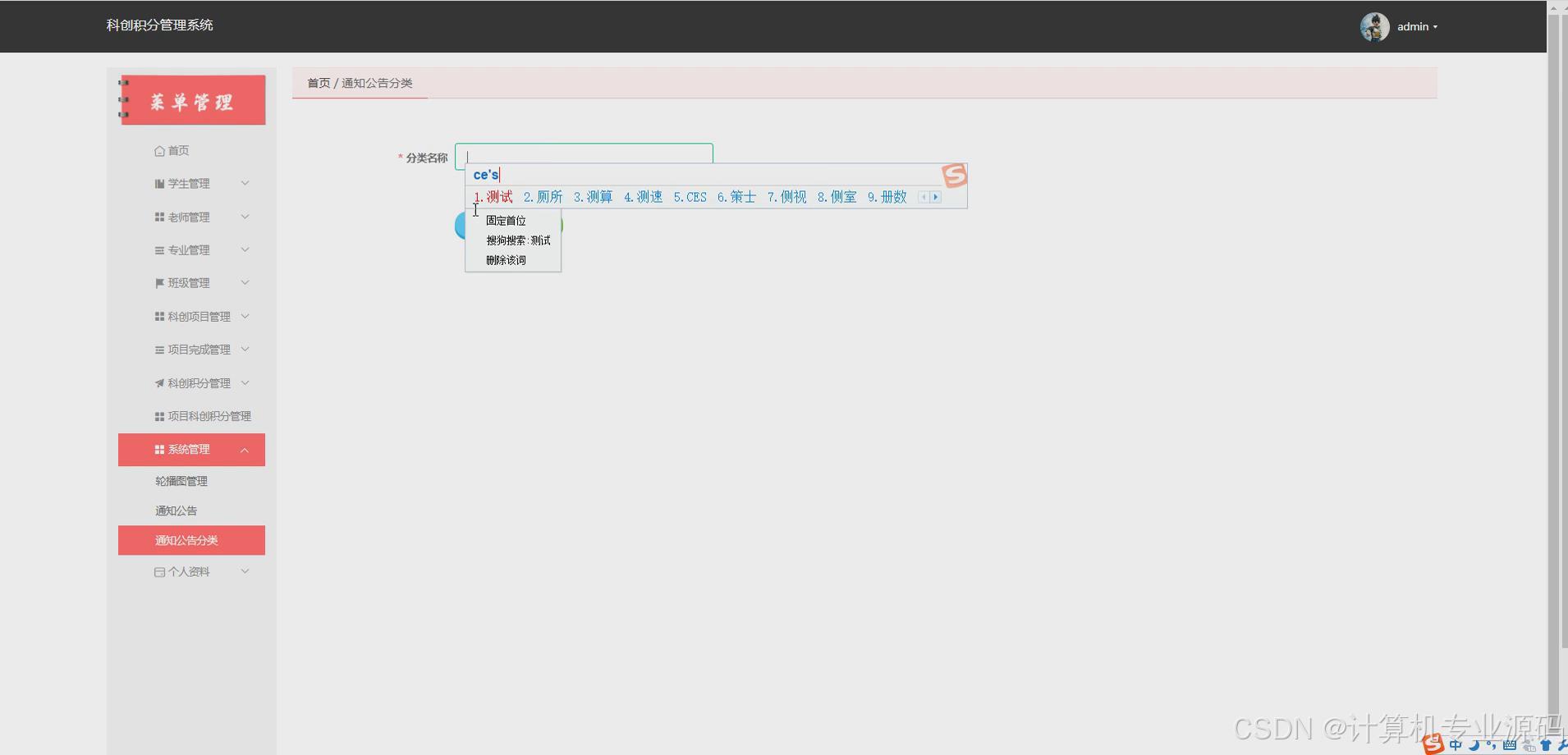Expand the 个人资料 chevron
This screenshot has width=1568, height=755.
tap(245, 571)
